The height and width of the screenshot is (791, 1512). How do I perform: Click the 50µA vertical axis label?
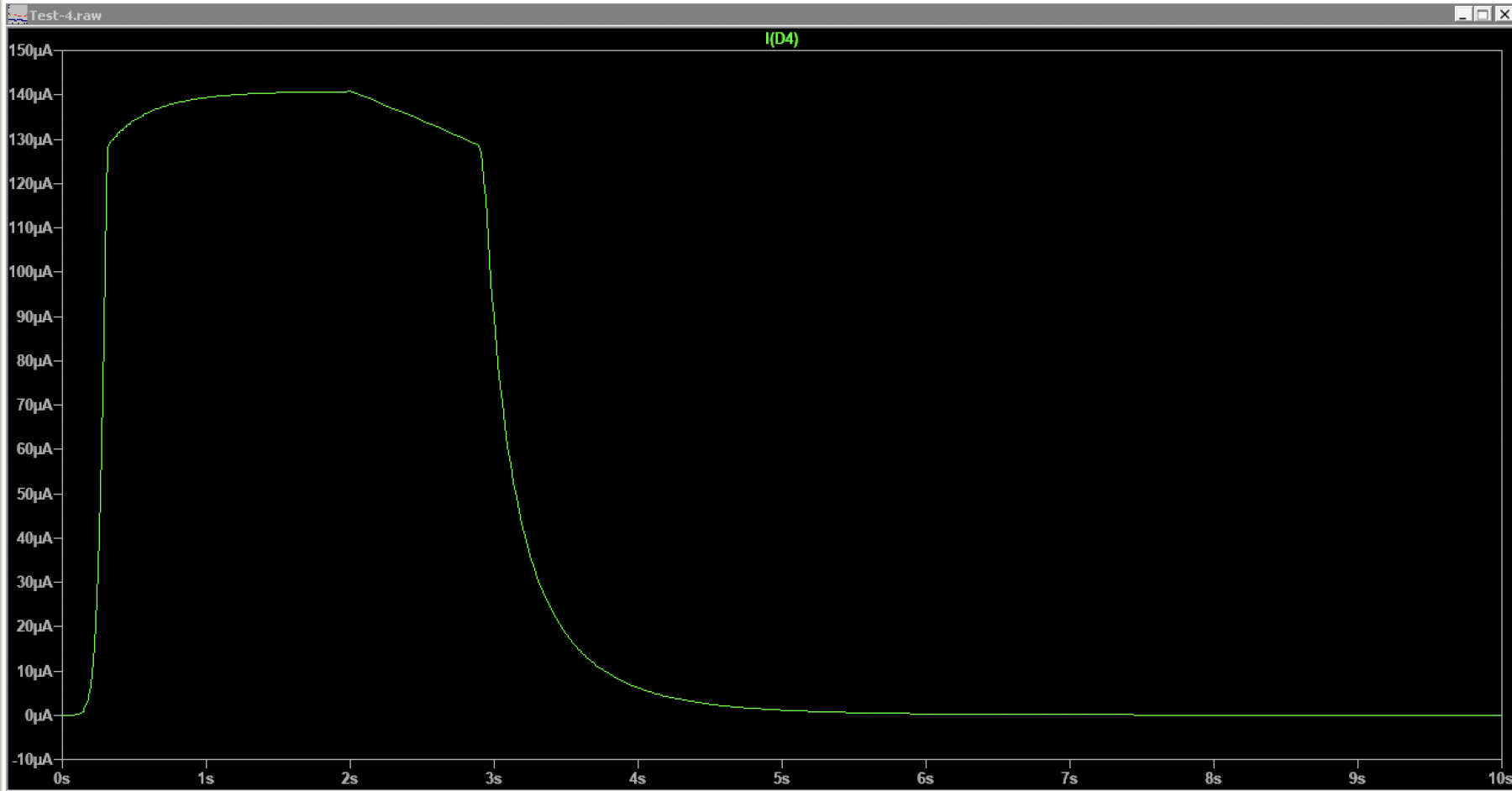pyautogui.click(x=34, y=494)
